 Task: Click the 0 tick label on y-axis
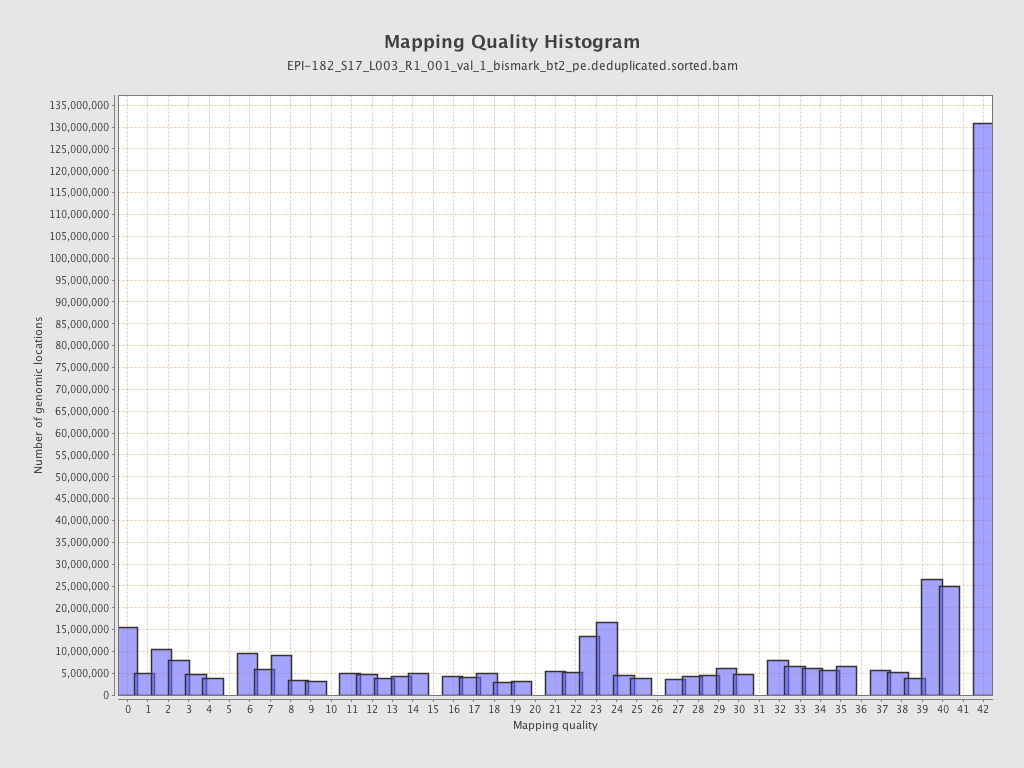[106, 696]
